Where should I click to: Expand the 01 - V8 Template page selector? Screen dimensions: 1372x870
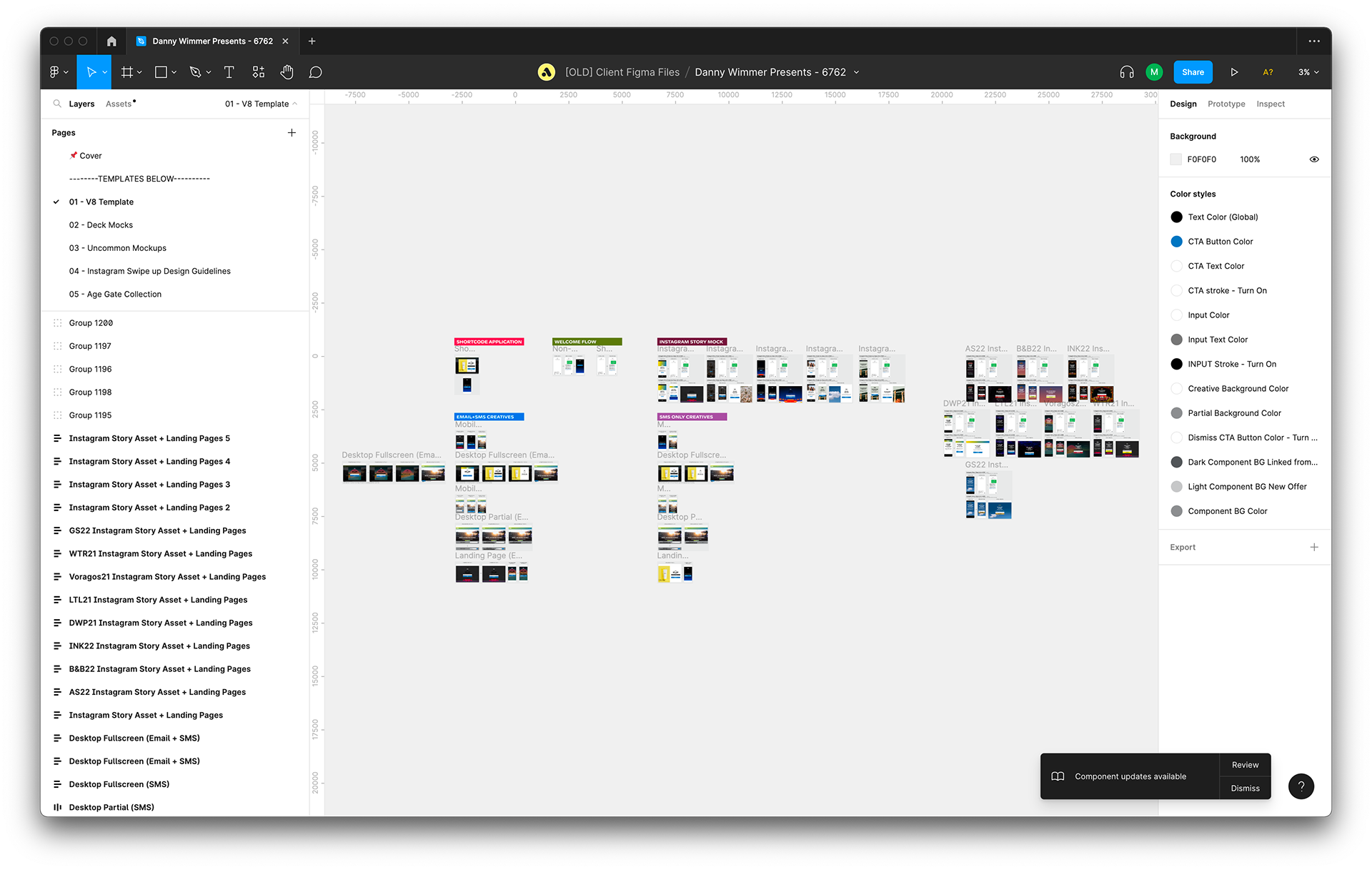(261, 104)
